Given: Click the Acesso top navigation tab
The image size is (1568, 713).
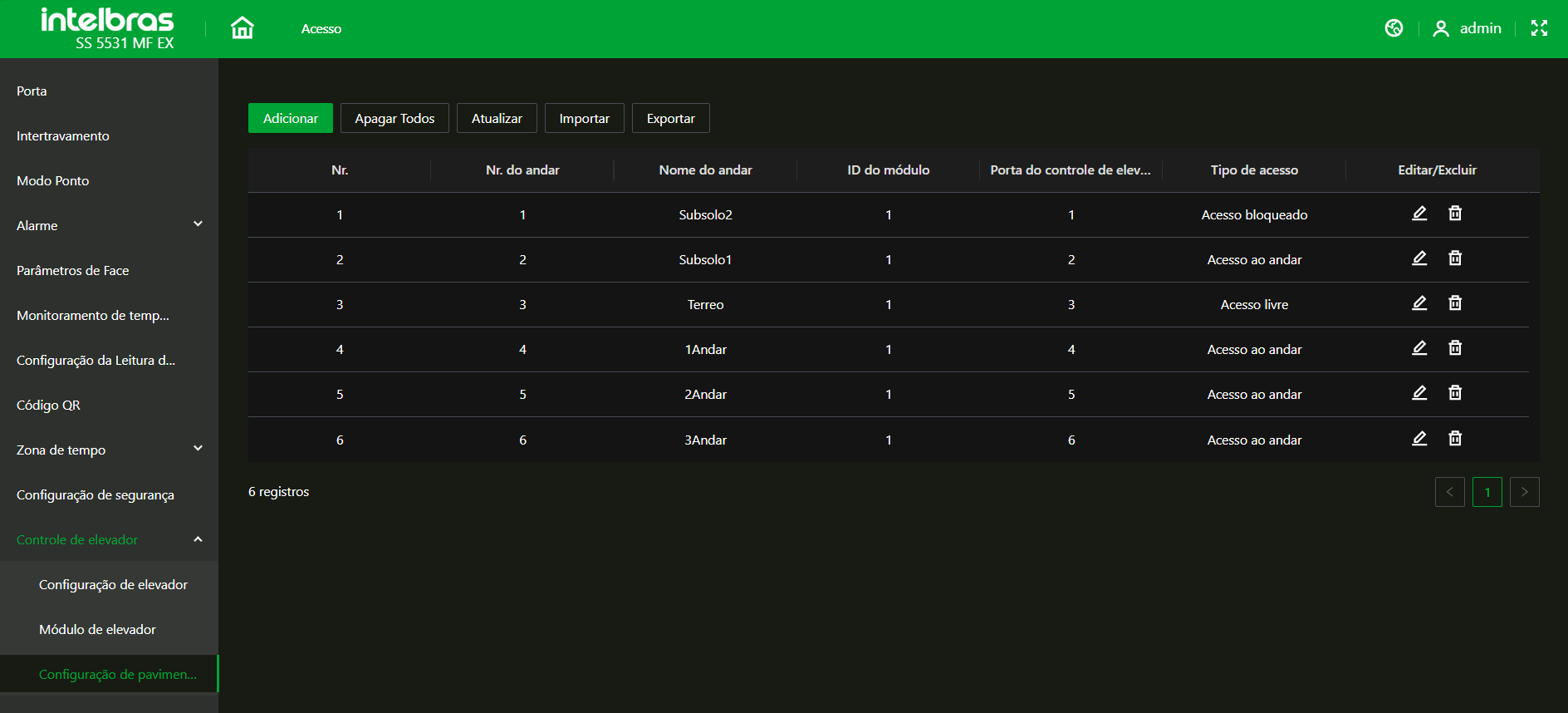Looking at the screenshot, I should (x=321, y=29).
